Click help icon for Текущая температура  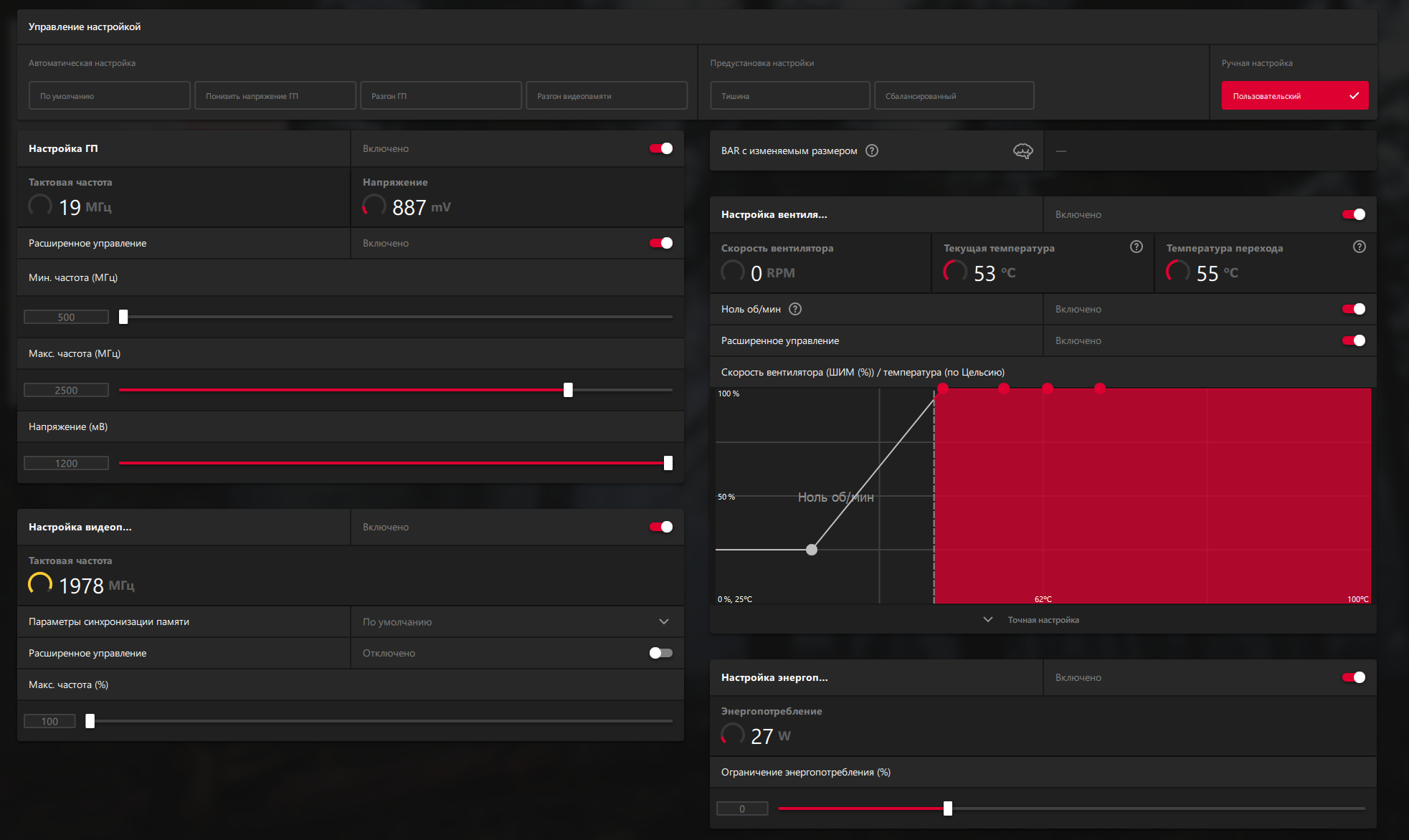[1137, 247]
